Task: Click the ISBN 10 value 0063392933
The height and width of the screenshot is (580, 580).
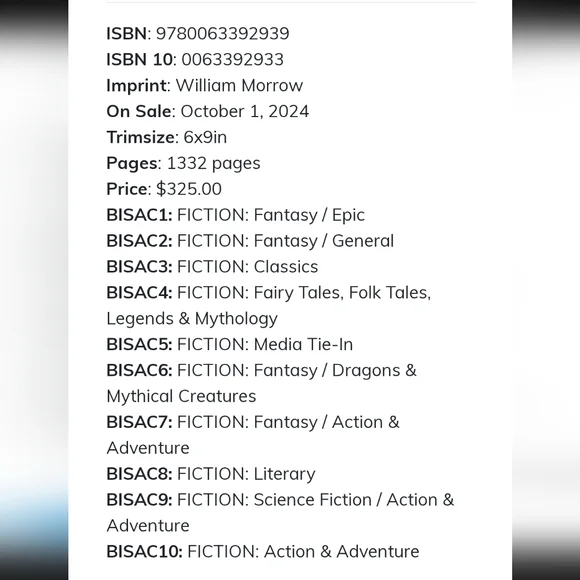Action: pyautogui.click(x=232, y=60)
